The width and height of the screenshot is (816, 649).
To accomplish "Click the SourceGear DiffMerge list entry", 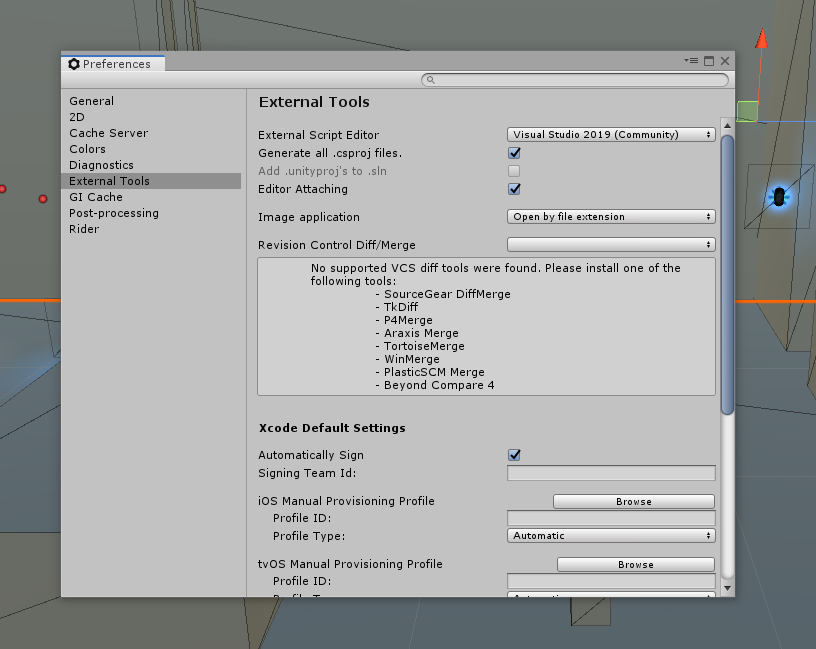I will click(447, 294).
